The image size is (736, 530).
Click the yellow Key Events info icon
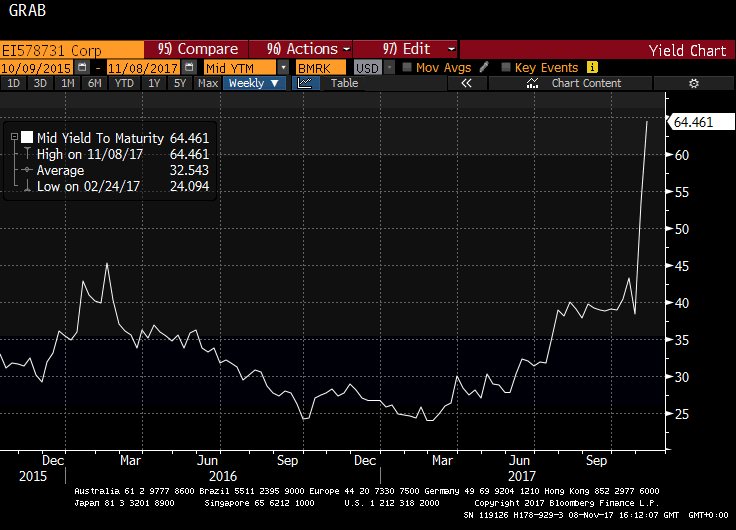[x=592, y=67]
